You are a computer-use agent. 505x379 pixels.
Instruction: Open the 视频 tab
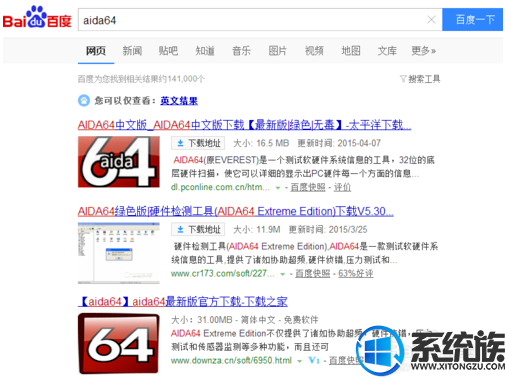coord(314,51)
